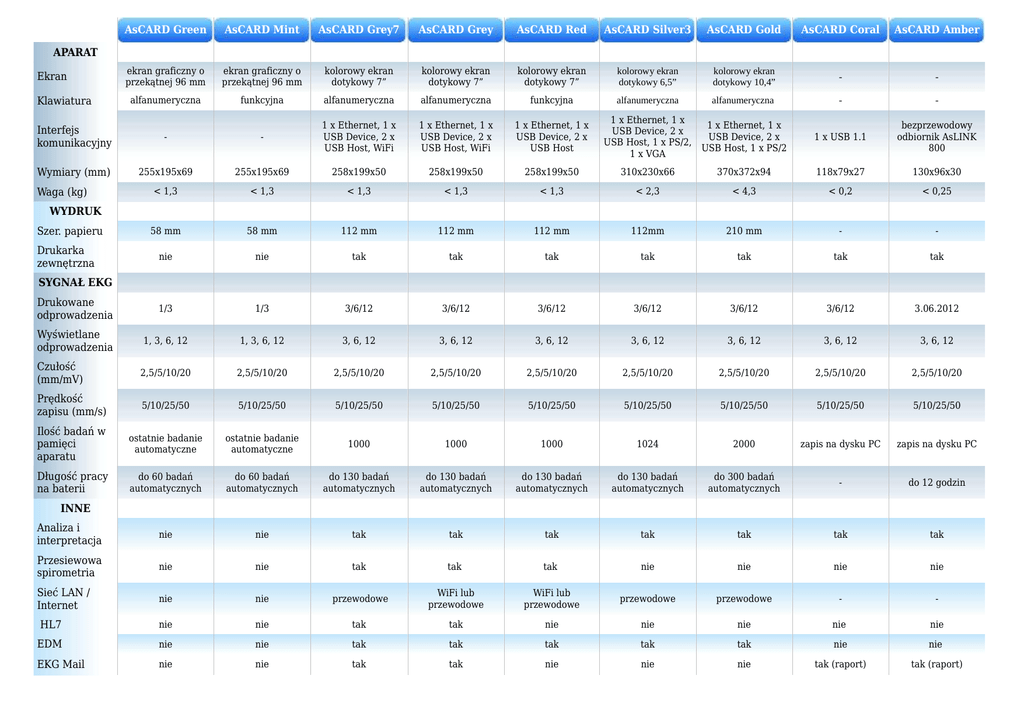Viewport: 1024px width, 724px height.
Task: Click the INNE section heading
Action: click(x=75, y=508)
